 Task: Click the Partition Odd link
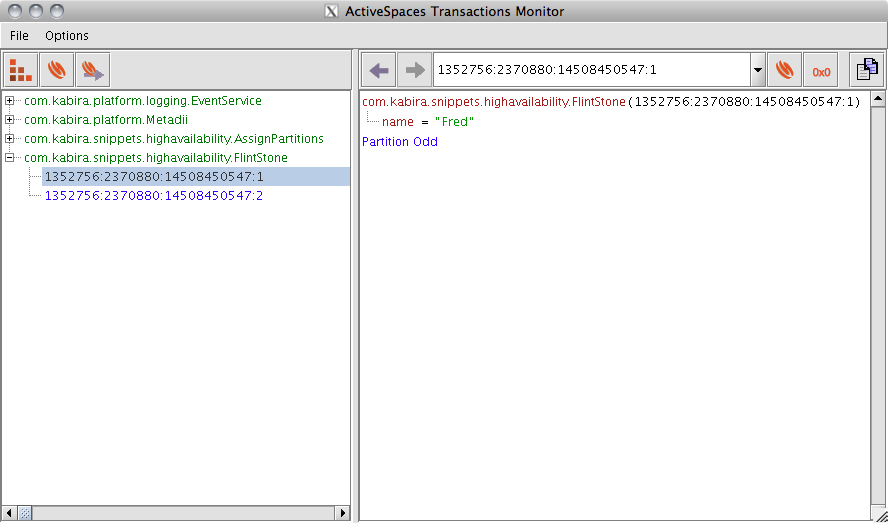point(400,142)
